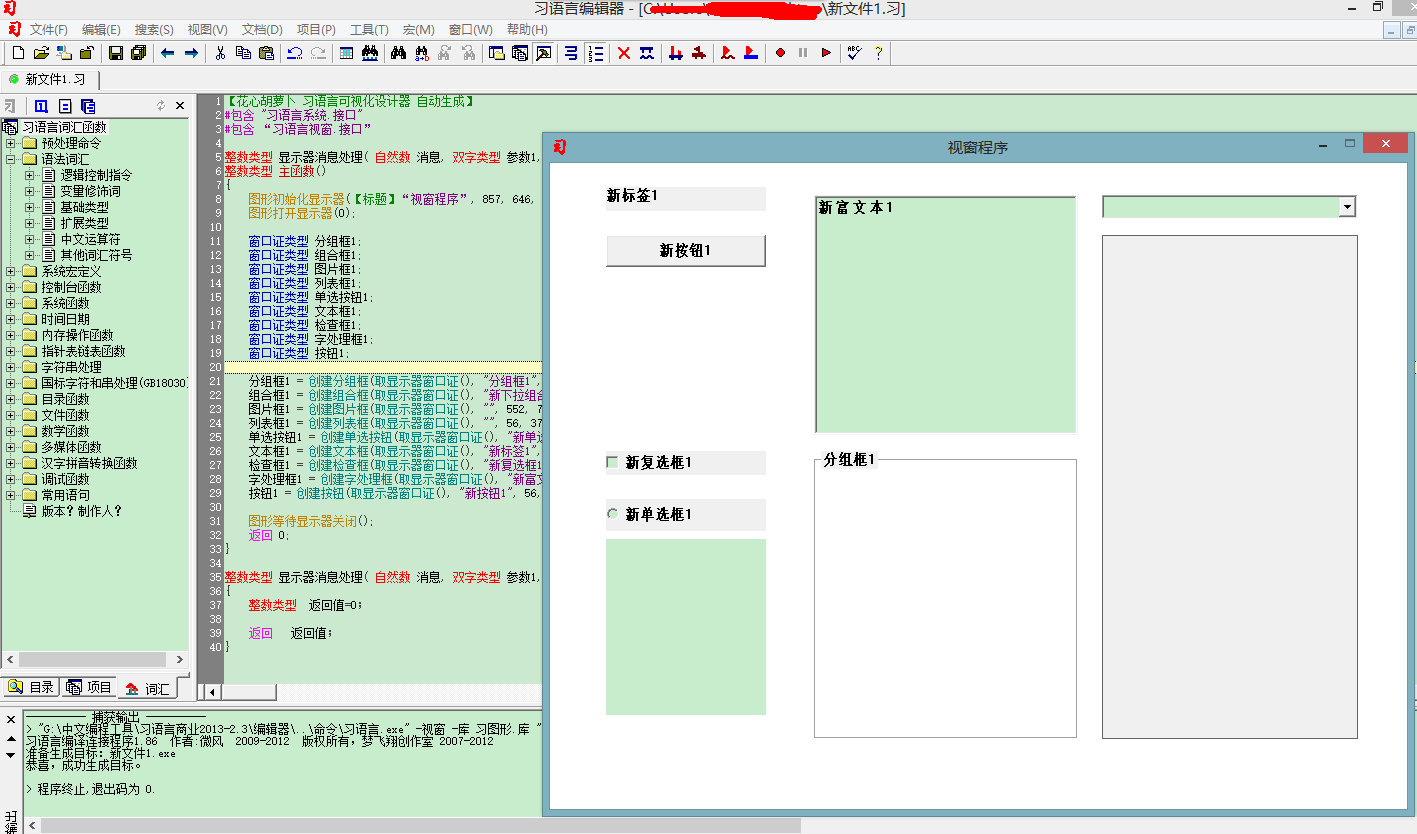Click inside the 新富文本1 rich text box

[946, 315]
